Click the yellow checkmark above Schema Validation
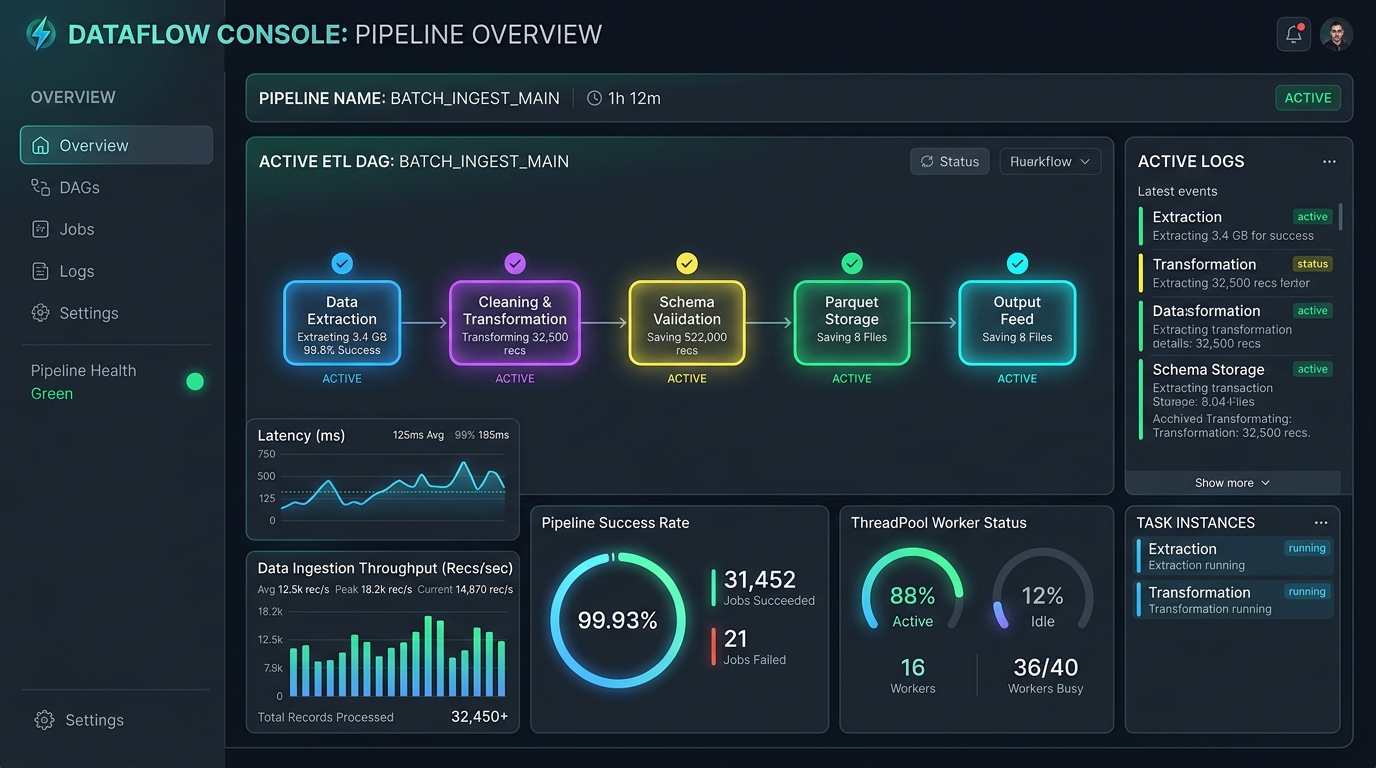 pyautogui.click(x=687, y=263)
